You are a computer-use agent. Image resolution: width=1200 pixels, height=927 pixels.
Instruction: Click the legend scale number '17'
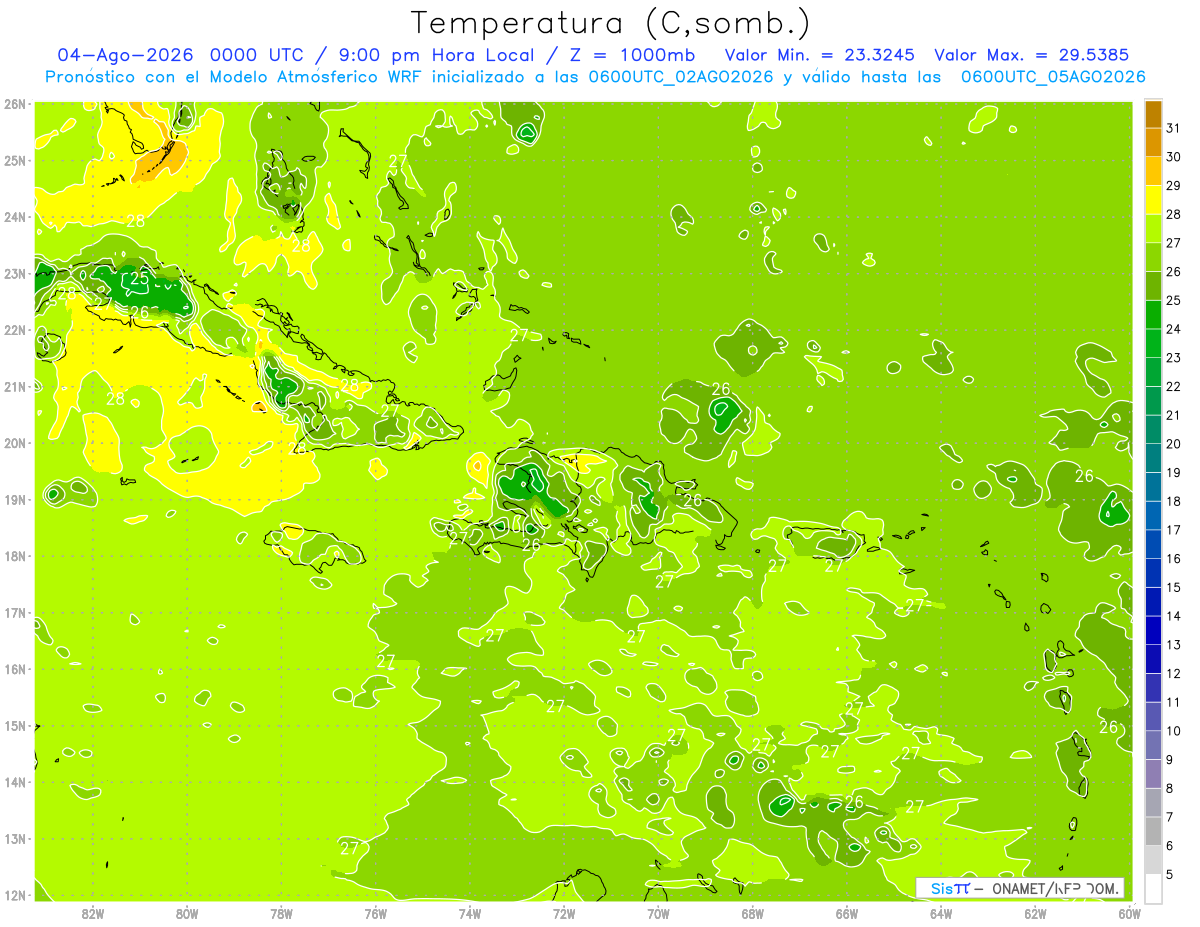coord(1174,530)
